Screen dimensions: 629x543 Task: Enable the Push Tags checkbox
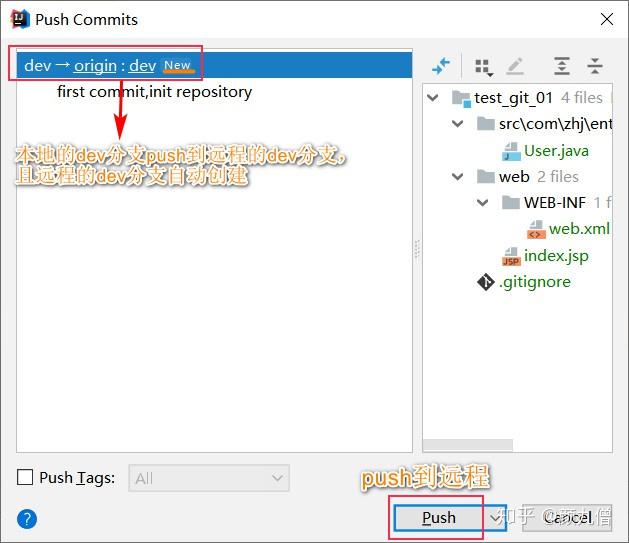pyautogui.click(x=25, y=477)
